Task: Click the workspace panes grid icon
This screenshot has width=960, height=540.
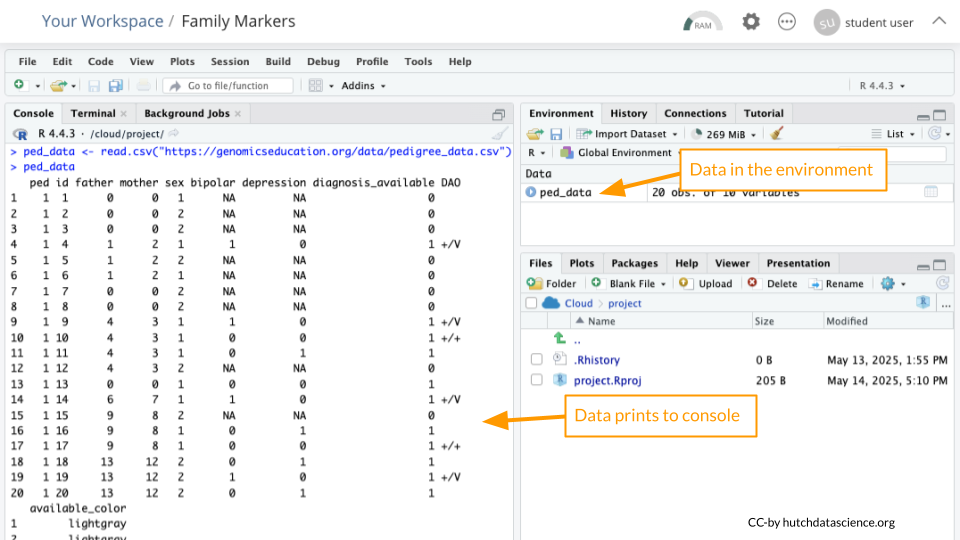Action: point(315,86)
